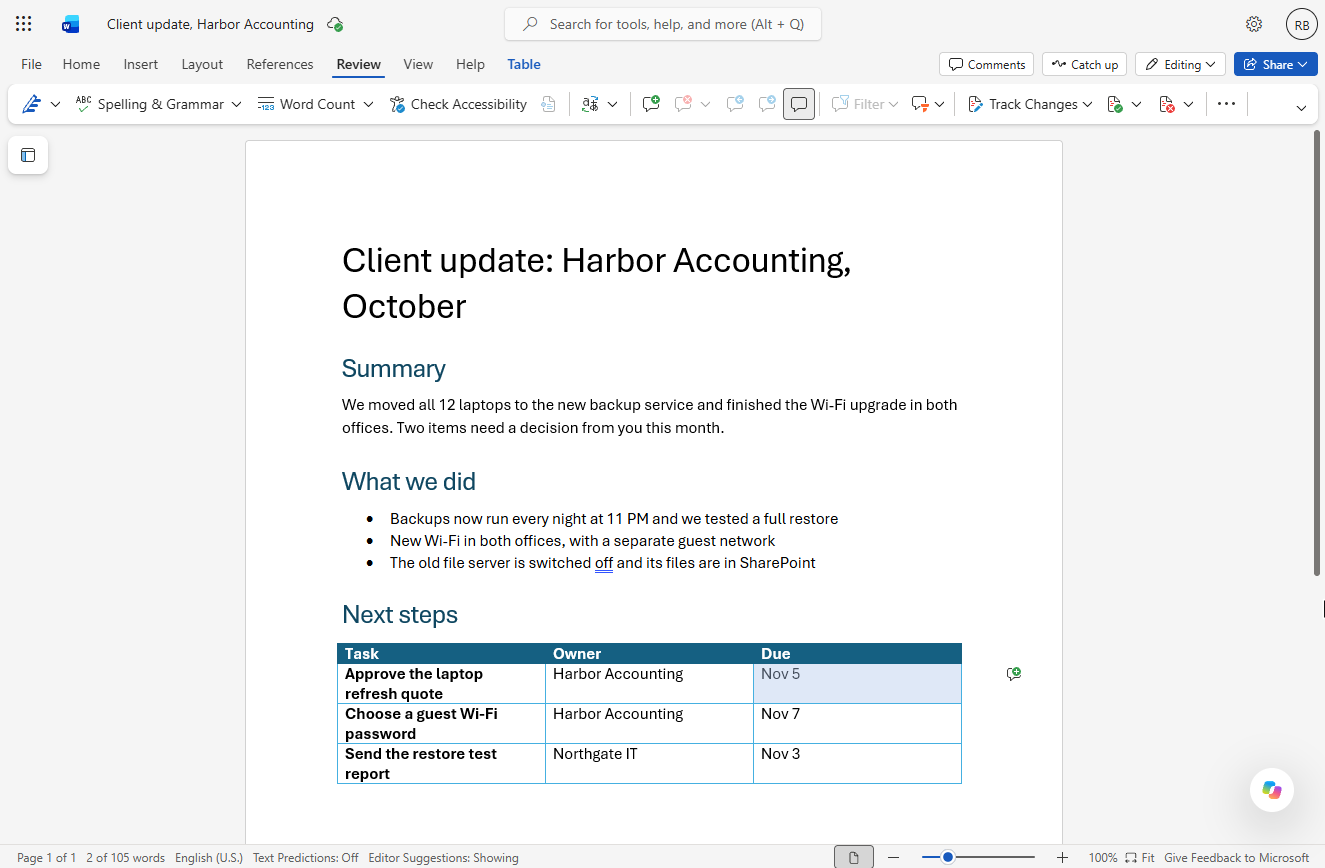Screen dimensions: 1325x868
Task: Run Check Accessibility
Action: click(458, 104)
